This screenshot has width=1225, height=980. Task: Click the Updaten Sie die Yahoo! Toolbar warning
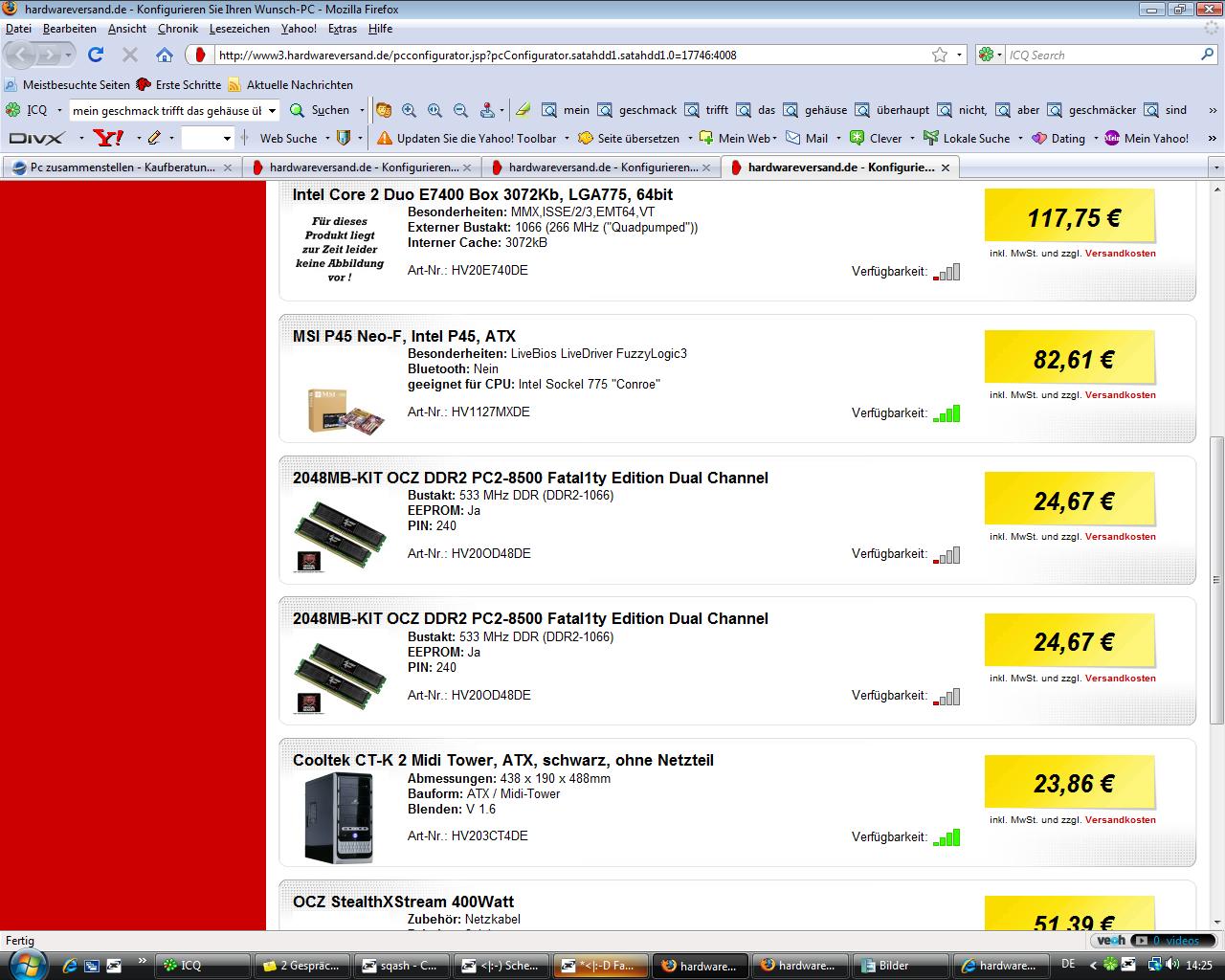[x=466, y=138]
